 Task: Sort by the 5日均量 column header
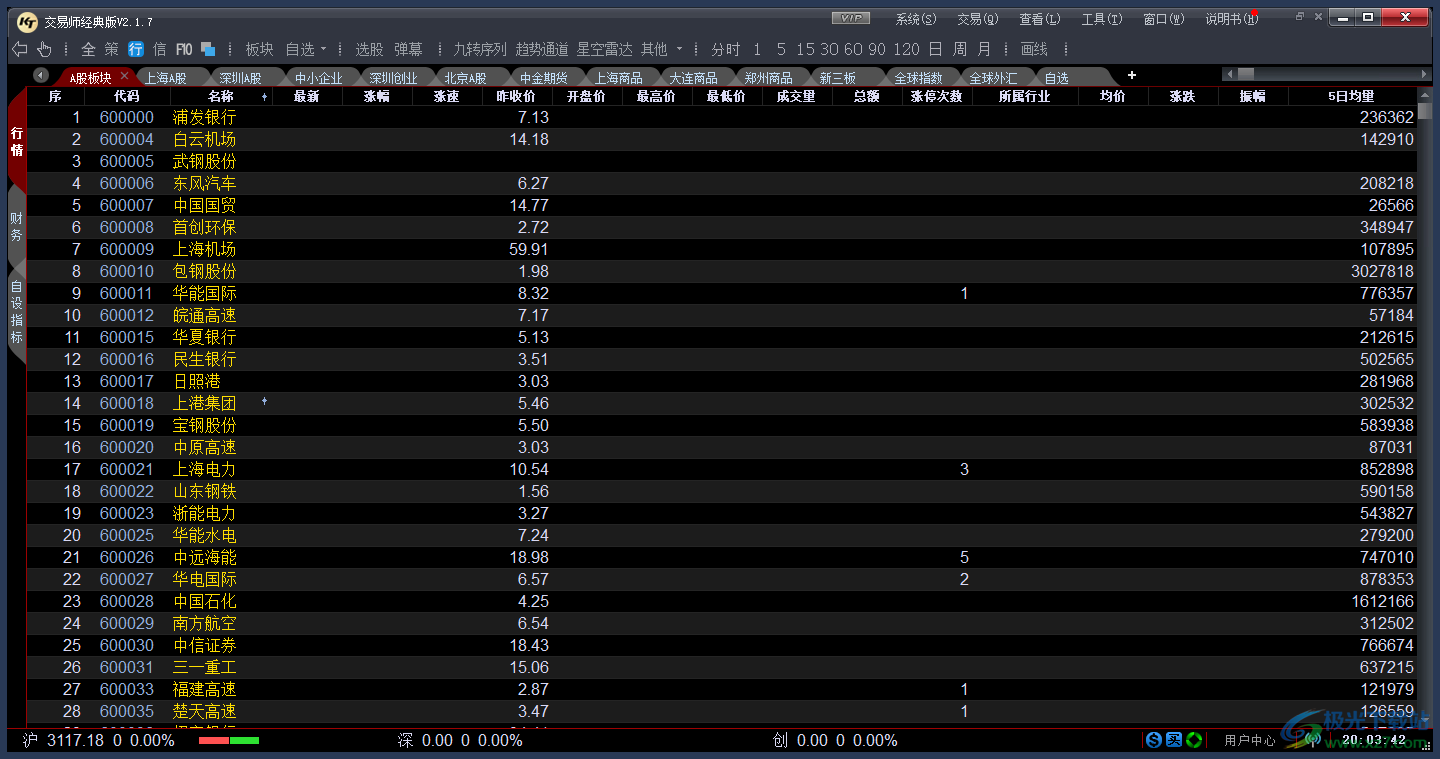click(x=1351, y=96)
